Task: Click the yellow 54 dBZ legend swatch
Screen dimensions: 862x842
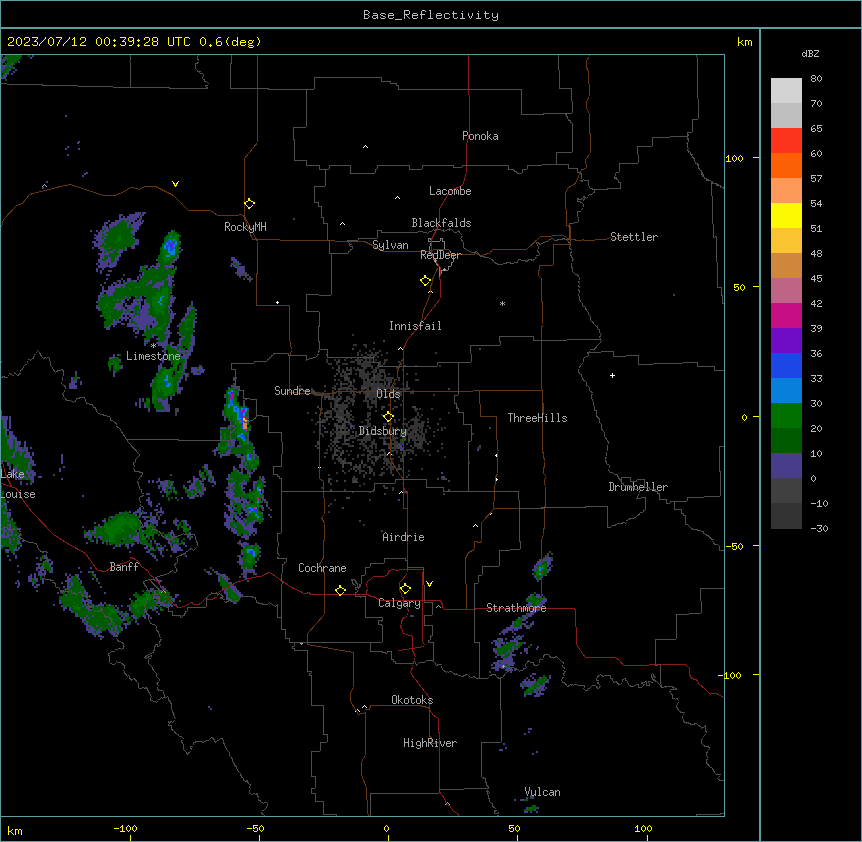Action: click(786, 215)
